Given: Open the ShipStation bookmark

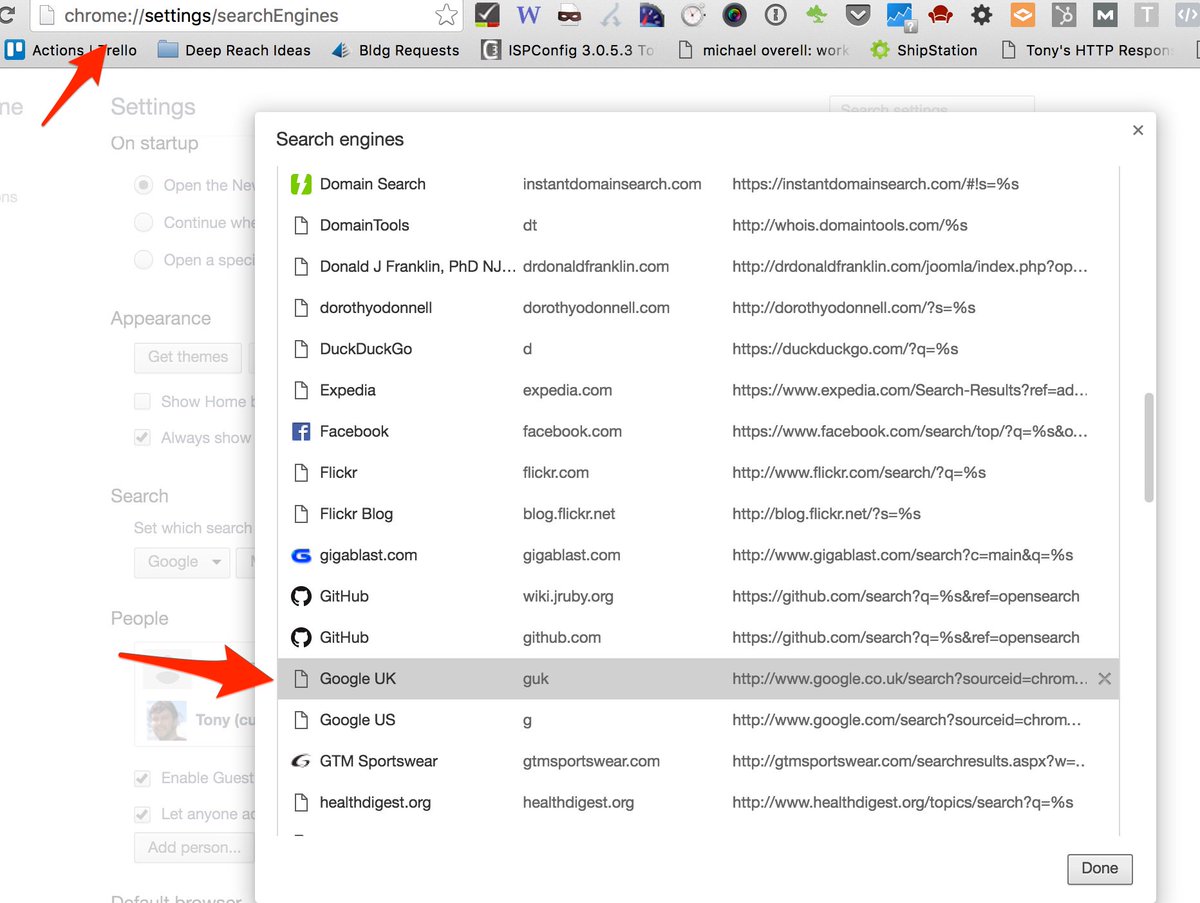Looking at the screenshot, I should click(x=923, y=50).
